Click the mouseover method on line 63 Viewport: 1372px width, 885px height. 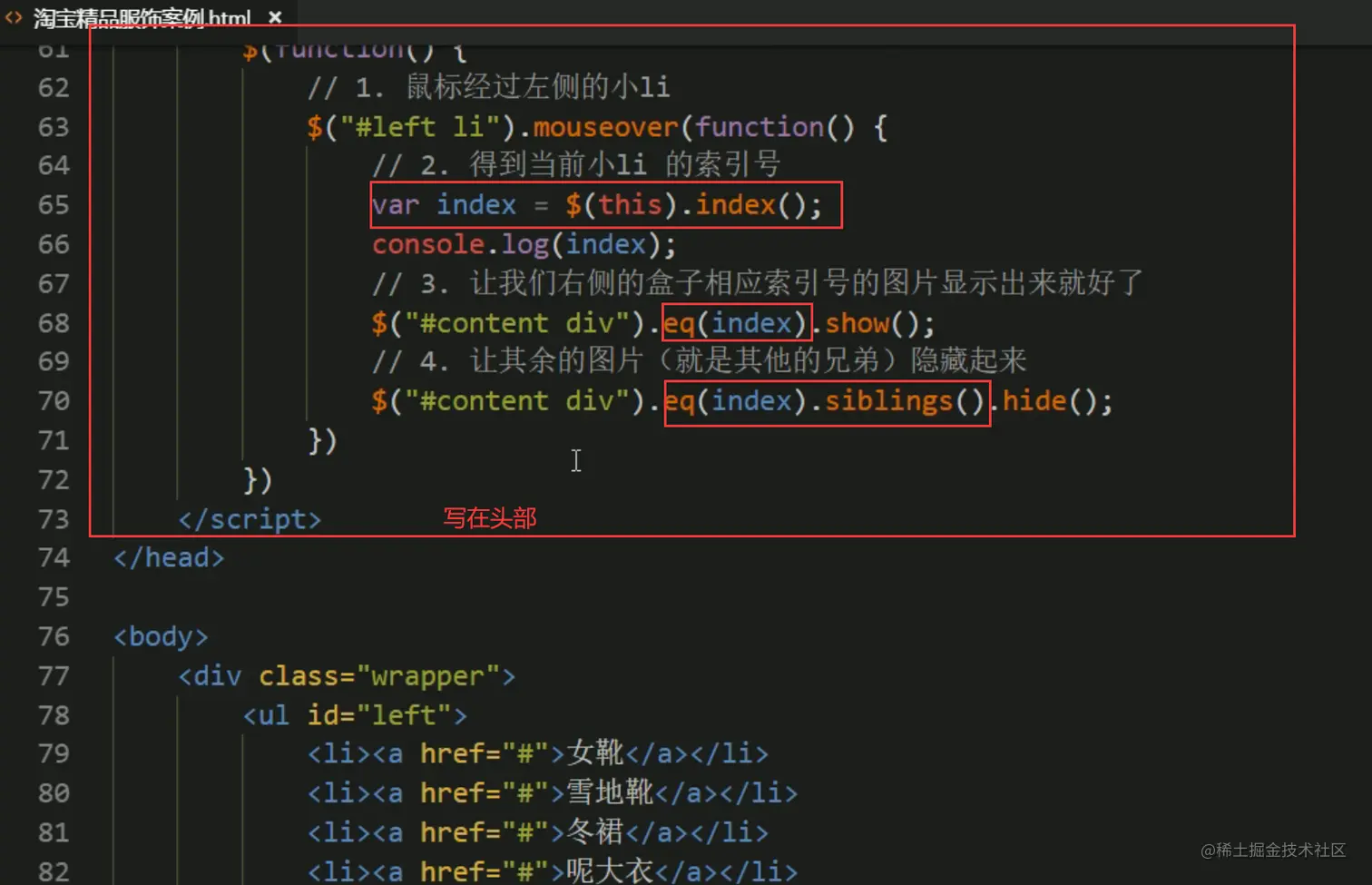(x=605, y=127)
